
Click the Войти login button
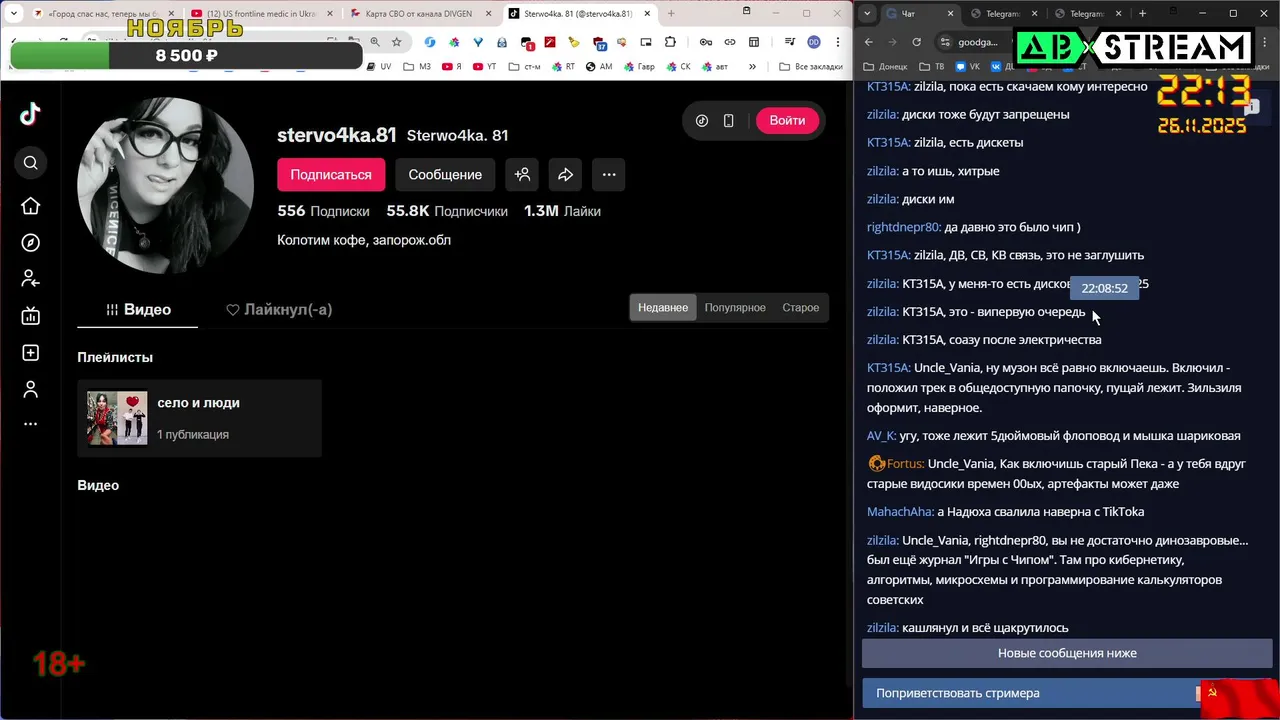pyautogui.click(x=787, y=120)
